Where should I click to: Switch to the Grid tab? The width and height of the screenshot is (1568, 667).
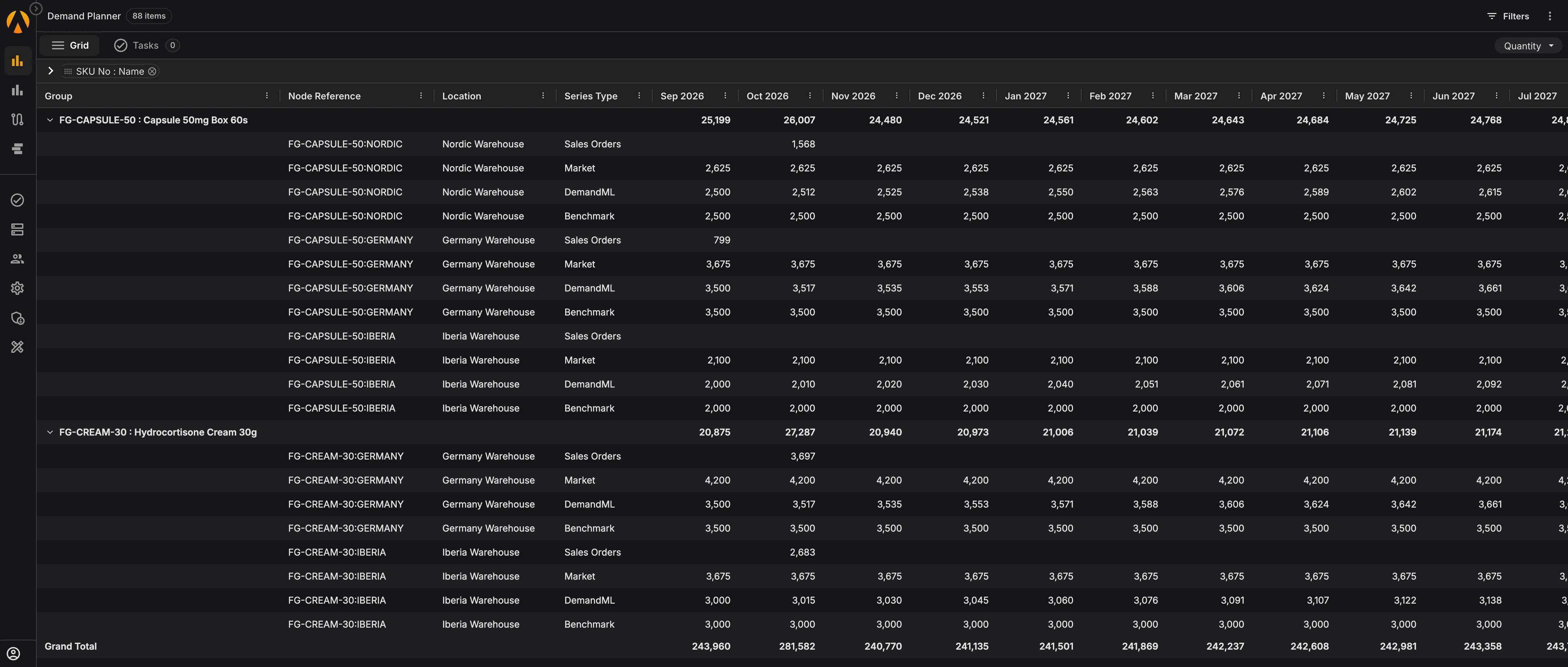pyautogui.click(x=70, y=46)
